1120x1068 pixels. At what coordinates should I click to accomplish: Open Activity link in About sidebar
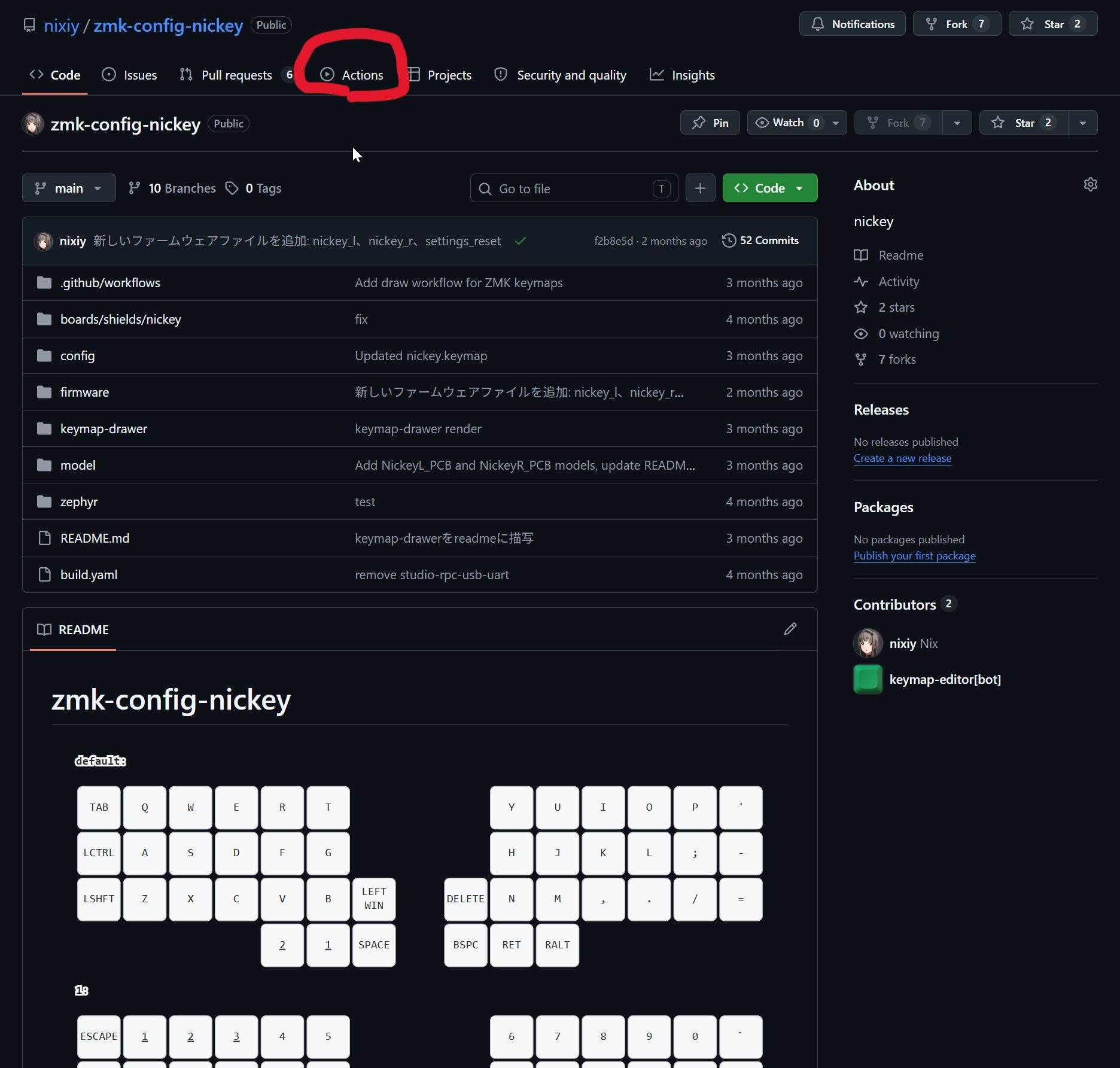click(x=887, y=281)
